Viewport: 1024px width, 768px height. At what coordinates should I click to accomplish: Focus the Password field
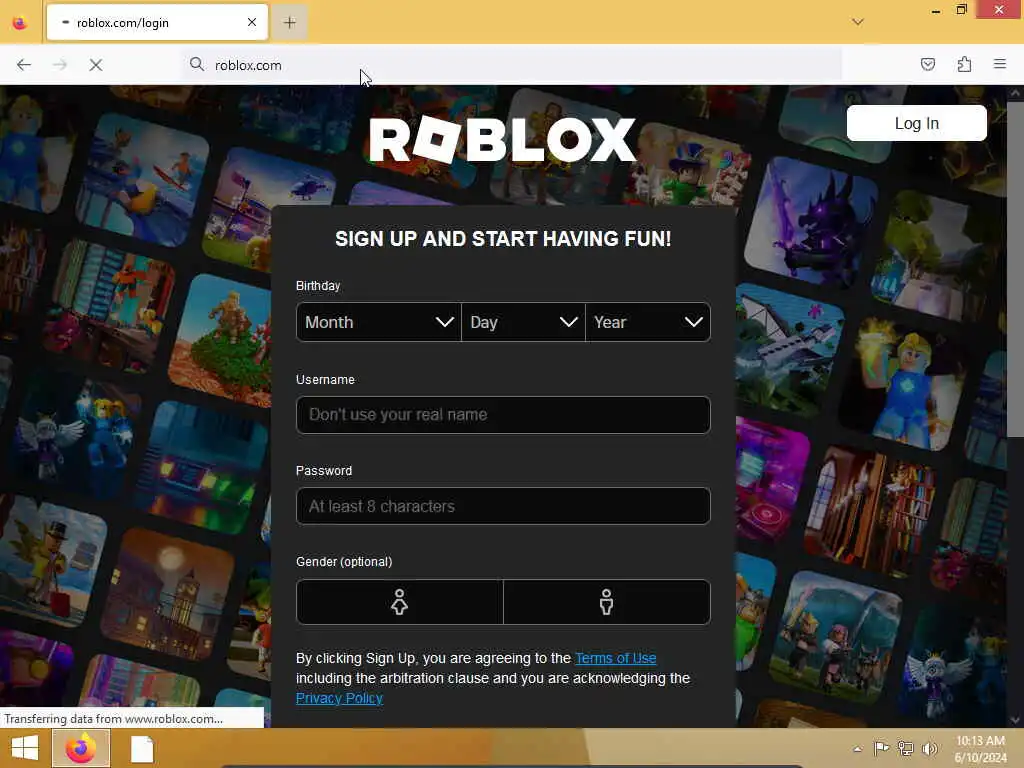click(x=503, y=506)
